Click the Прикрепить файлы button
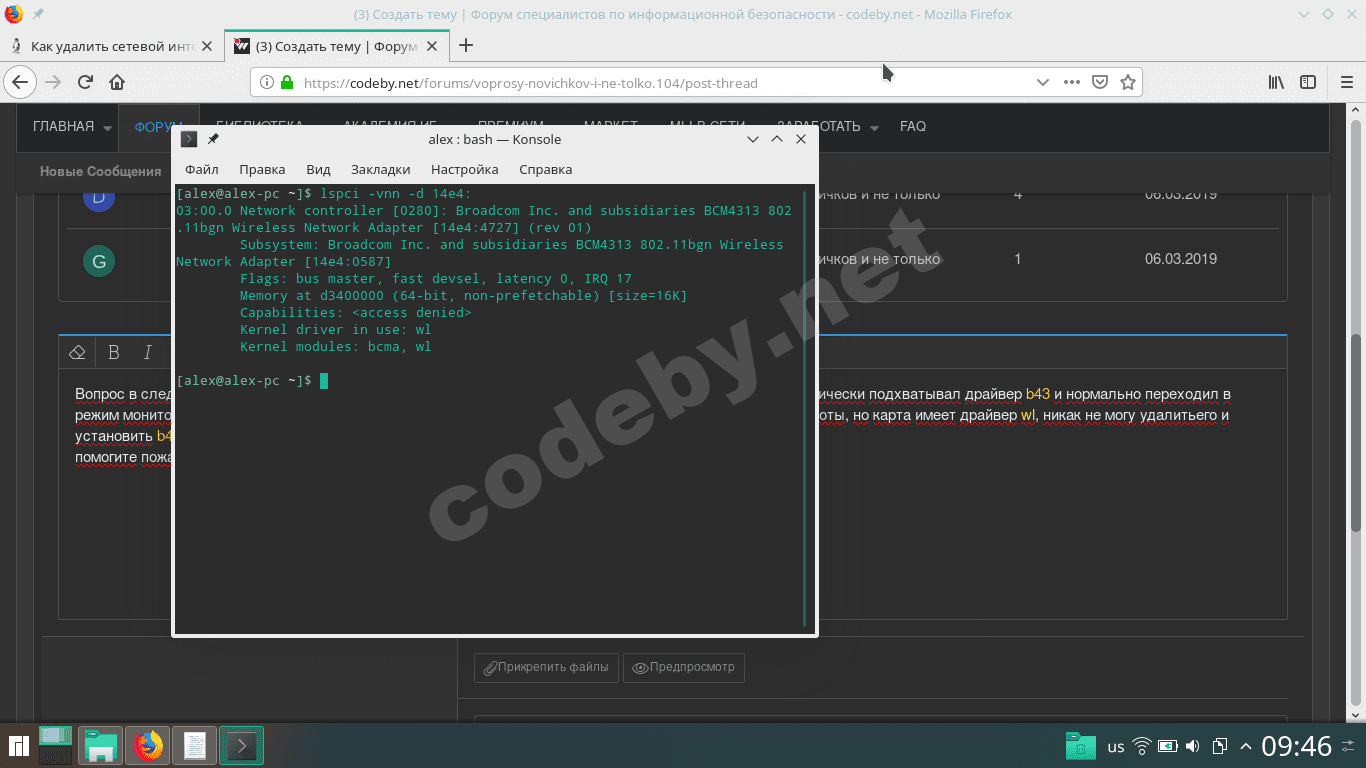 click(x=546, y=667)
